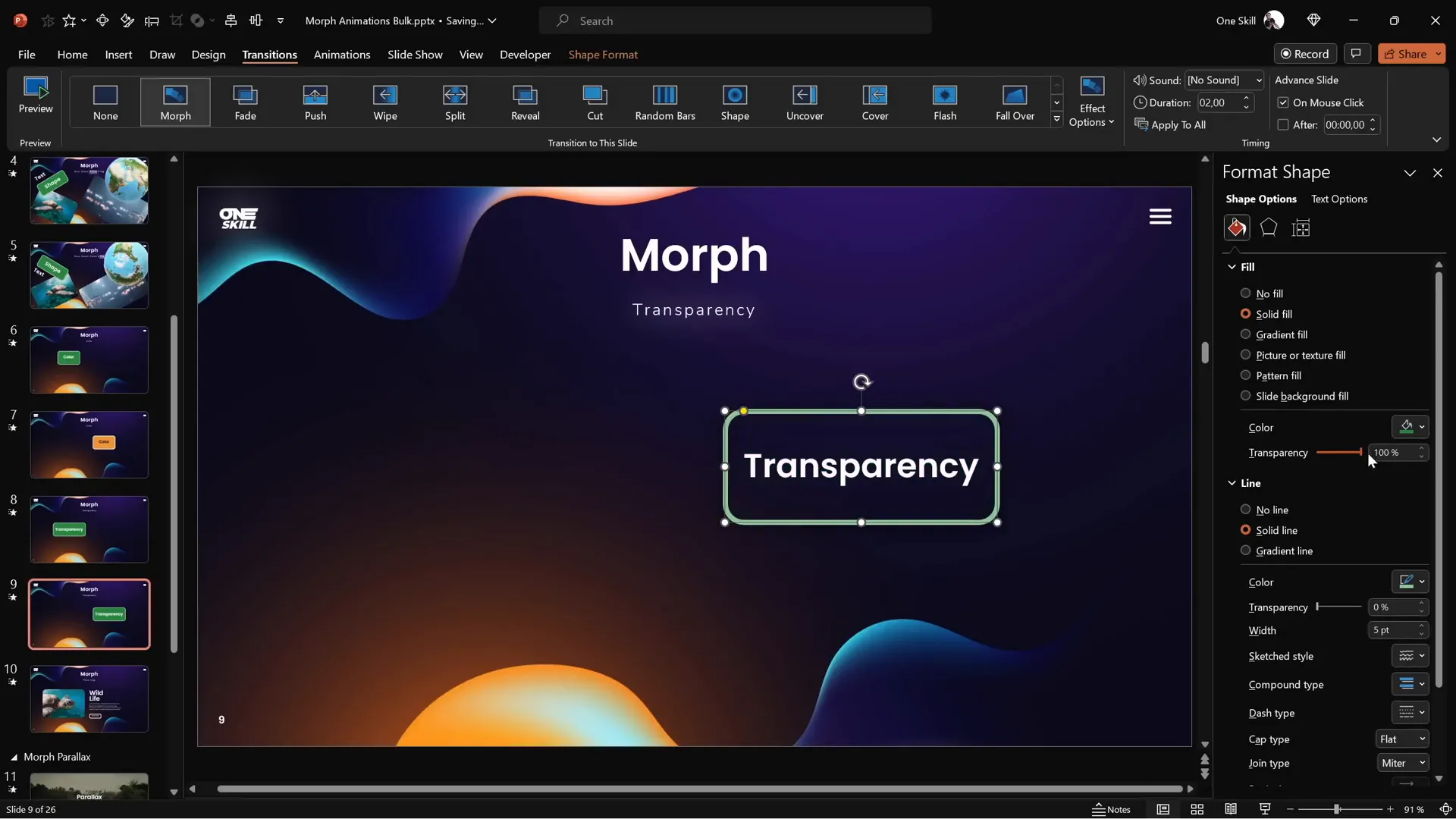Select the Fade transition
The image size is (1456, 819).
pyautogui.click(x=245, y=102)
